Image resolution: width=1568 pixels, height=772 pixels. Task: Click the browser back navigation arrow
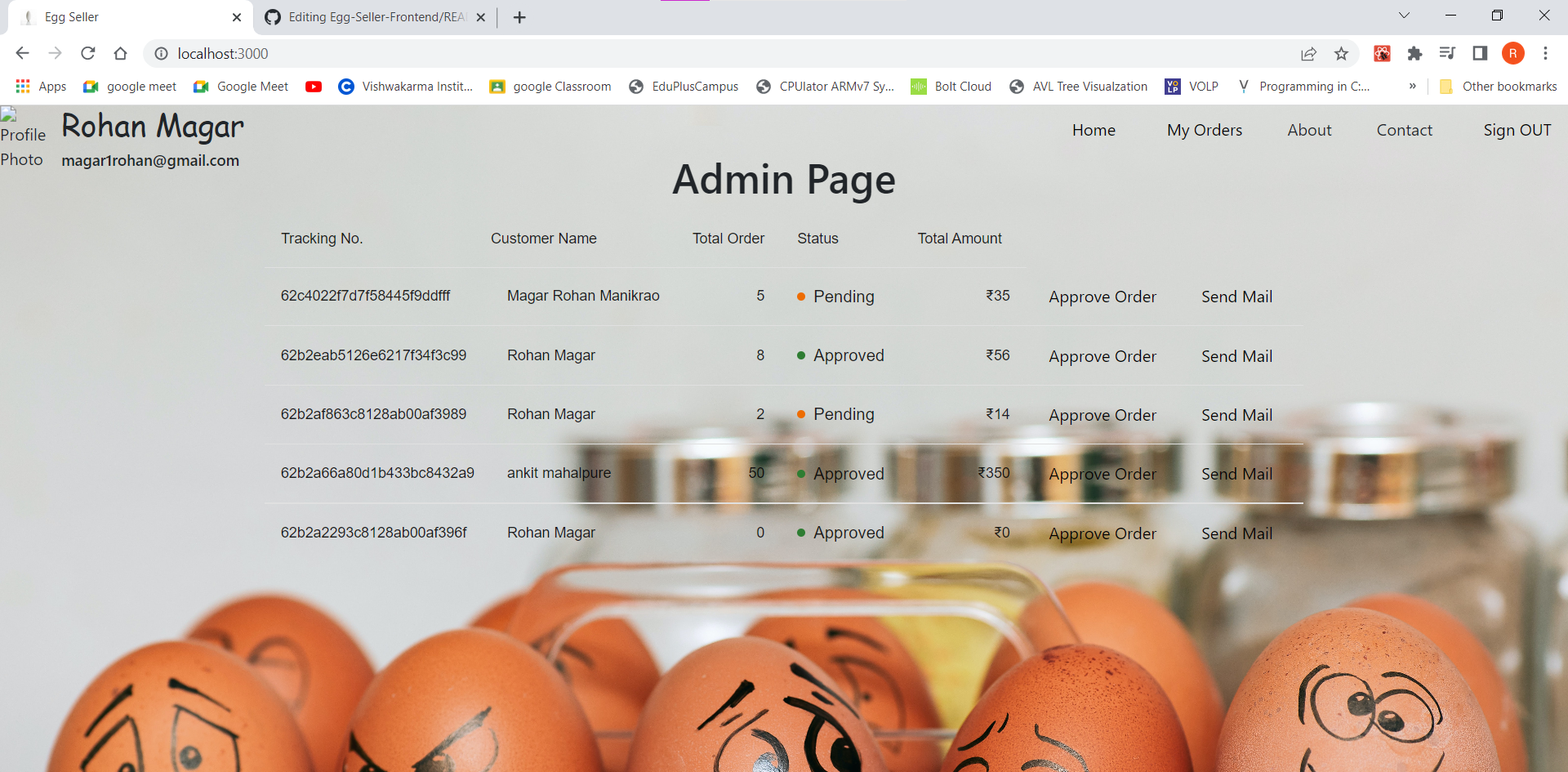(21, 53)
